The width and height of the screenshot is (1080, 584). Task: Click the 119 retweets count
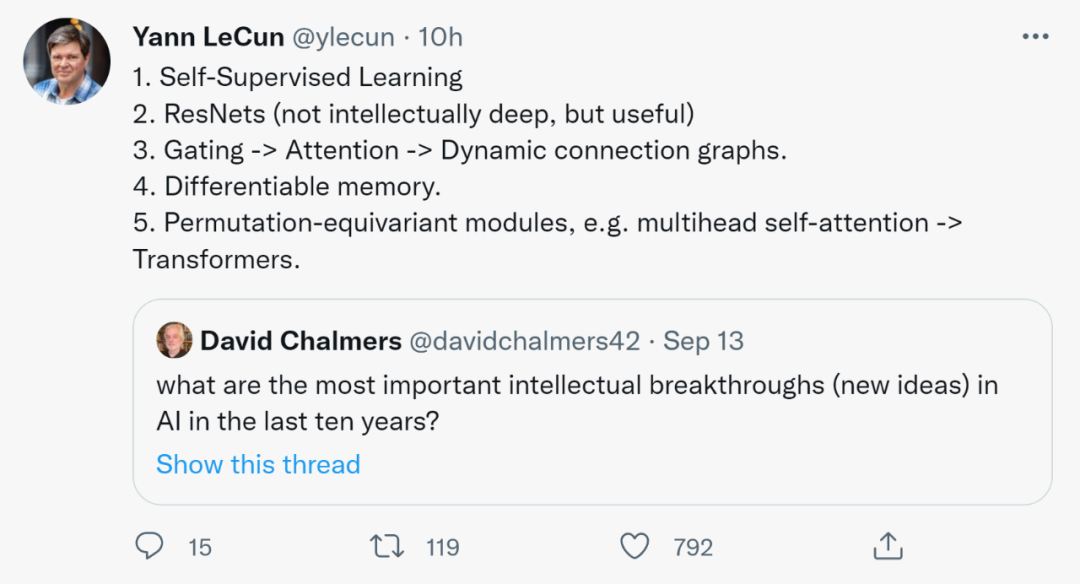[442, 547]
